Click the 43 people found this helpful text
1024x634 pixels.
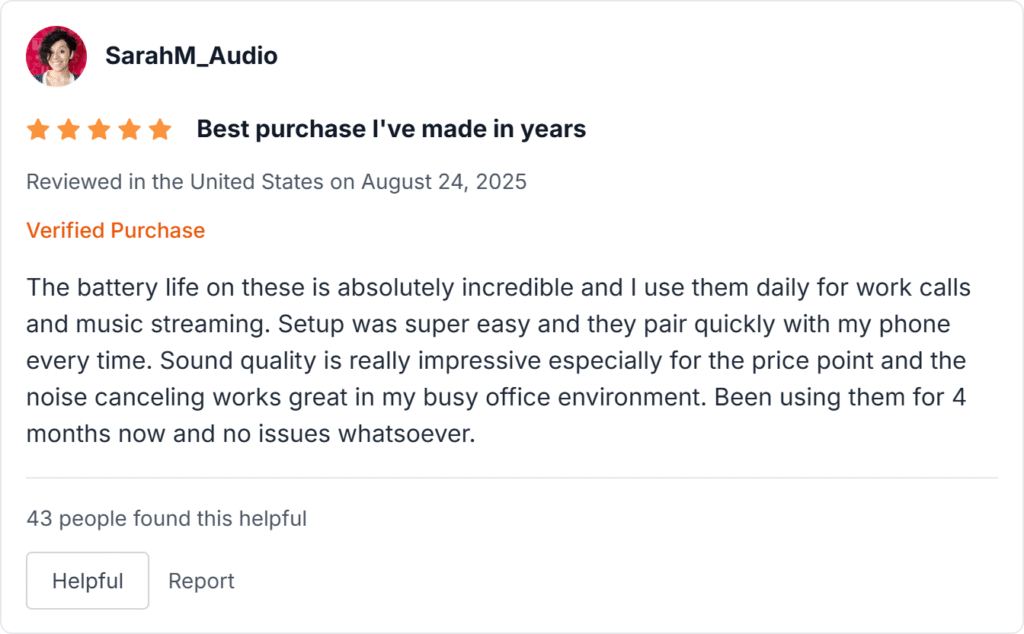tap(166, 518)
